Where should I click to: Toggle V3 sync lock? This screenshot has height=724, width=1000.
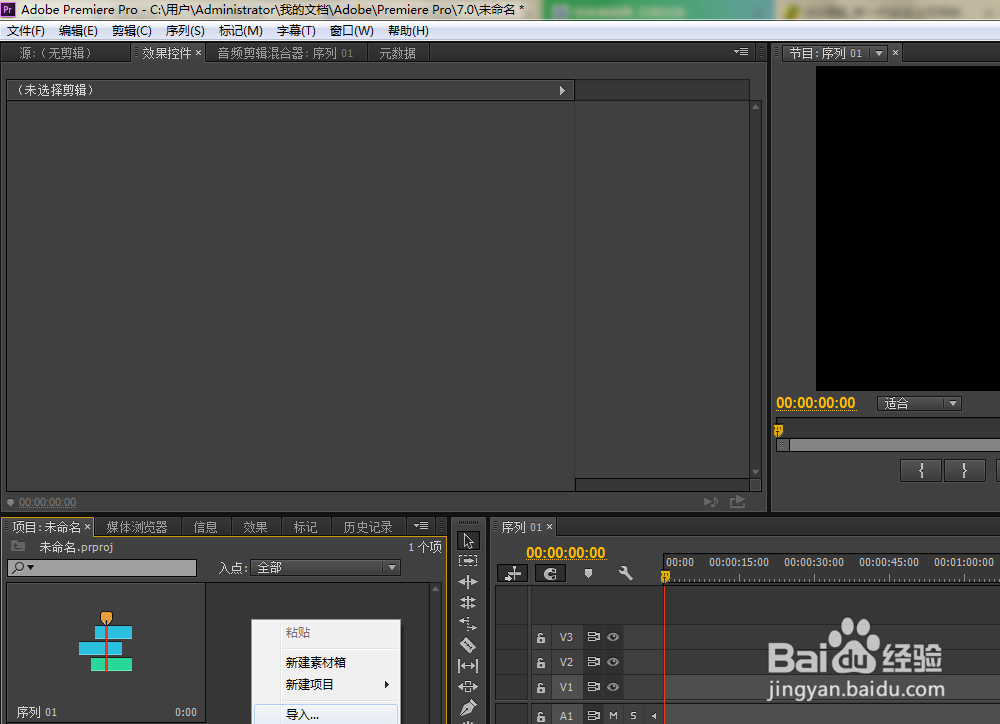(593, 637)
